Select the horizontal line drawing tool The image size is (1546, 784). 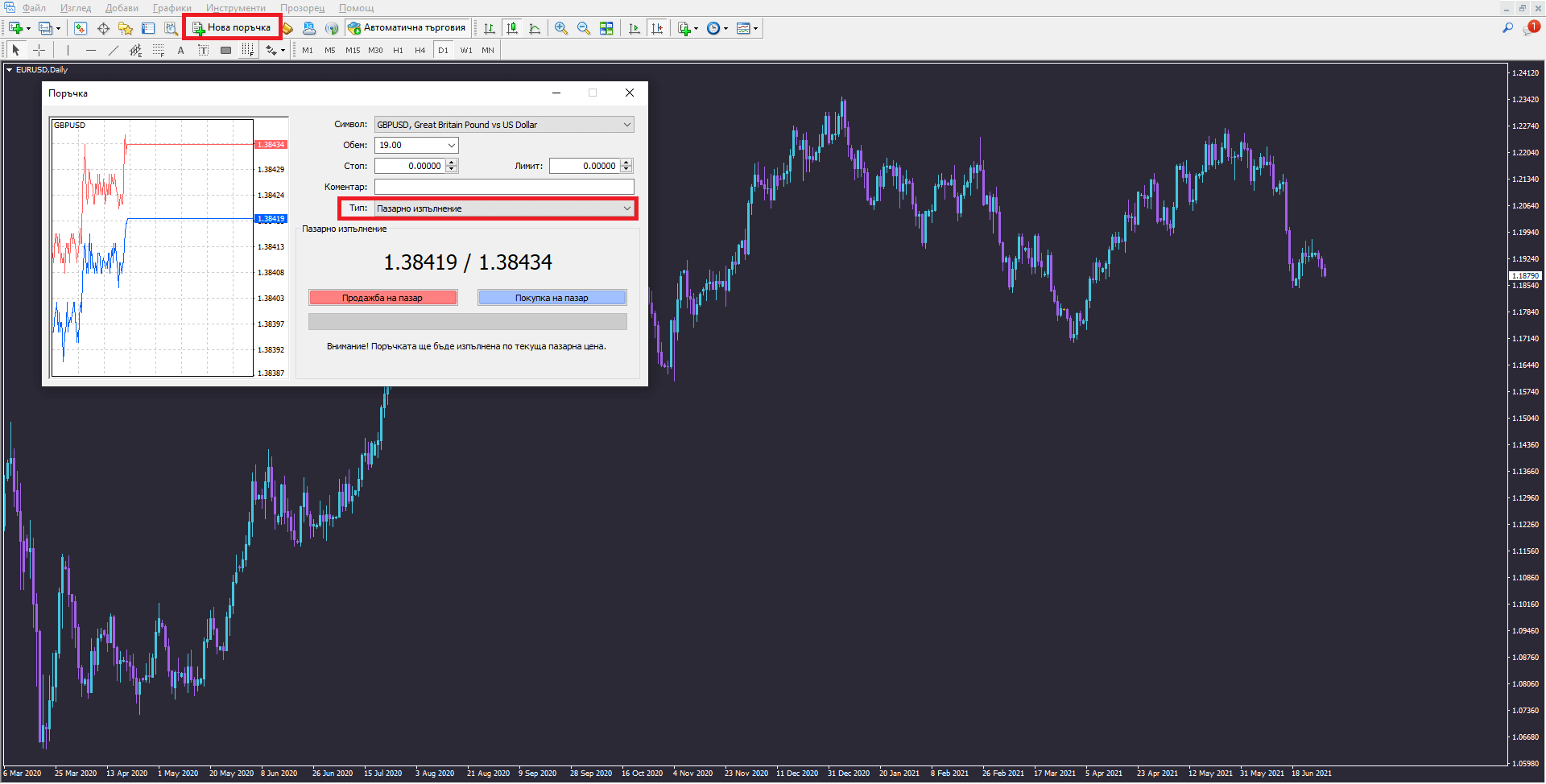[x=91, y=50]
